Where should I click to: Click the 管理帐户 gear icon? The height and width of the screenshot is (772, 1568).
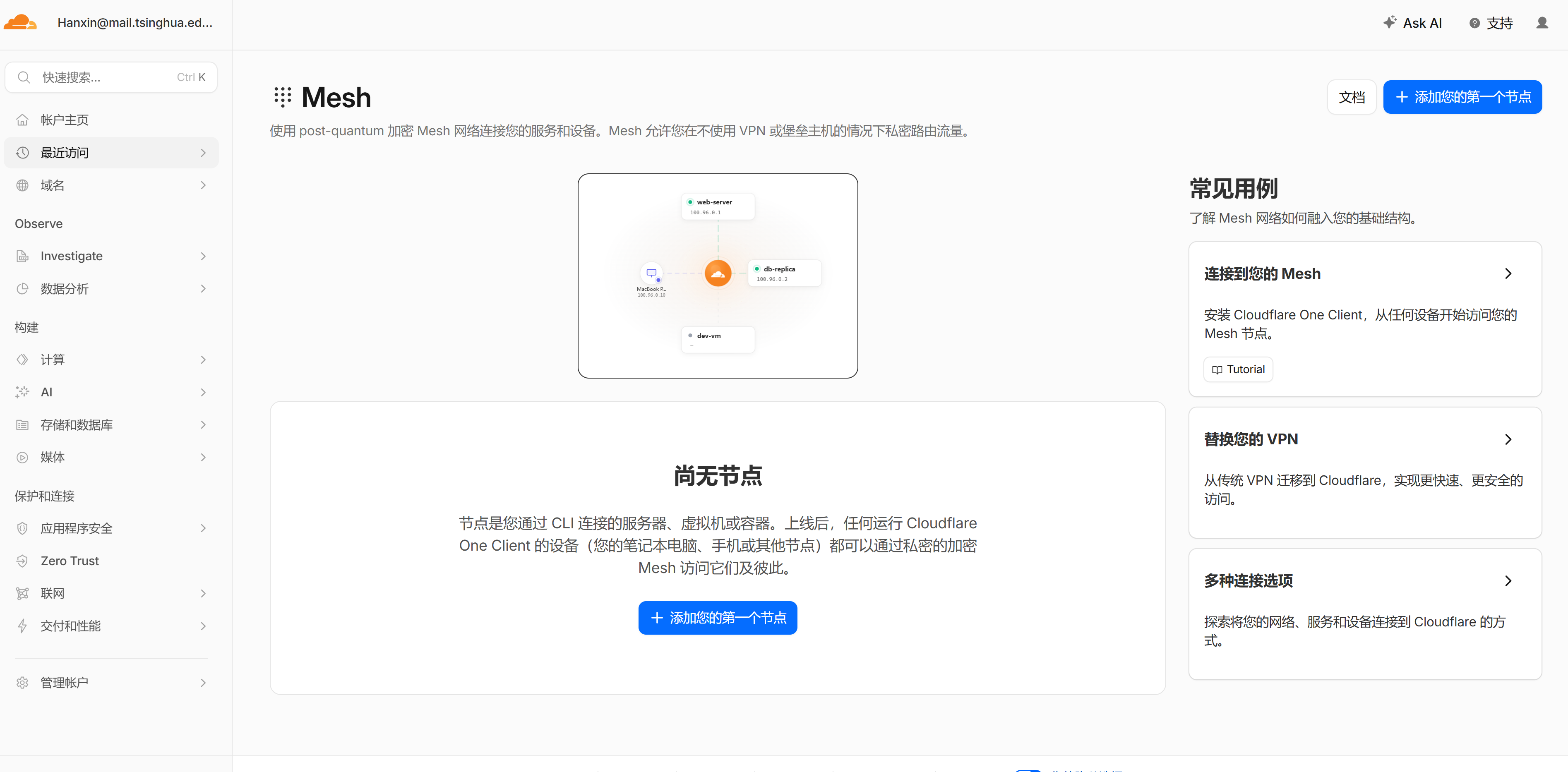pos(22,683)
